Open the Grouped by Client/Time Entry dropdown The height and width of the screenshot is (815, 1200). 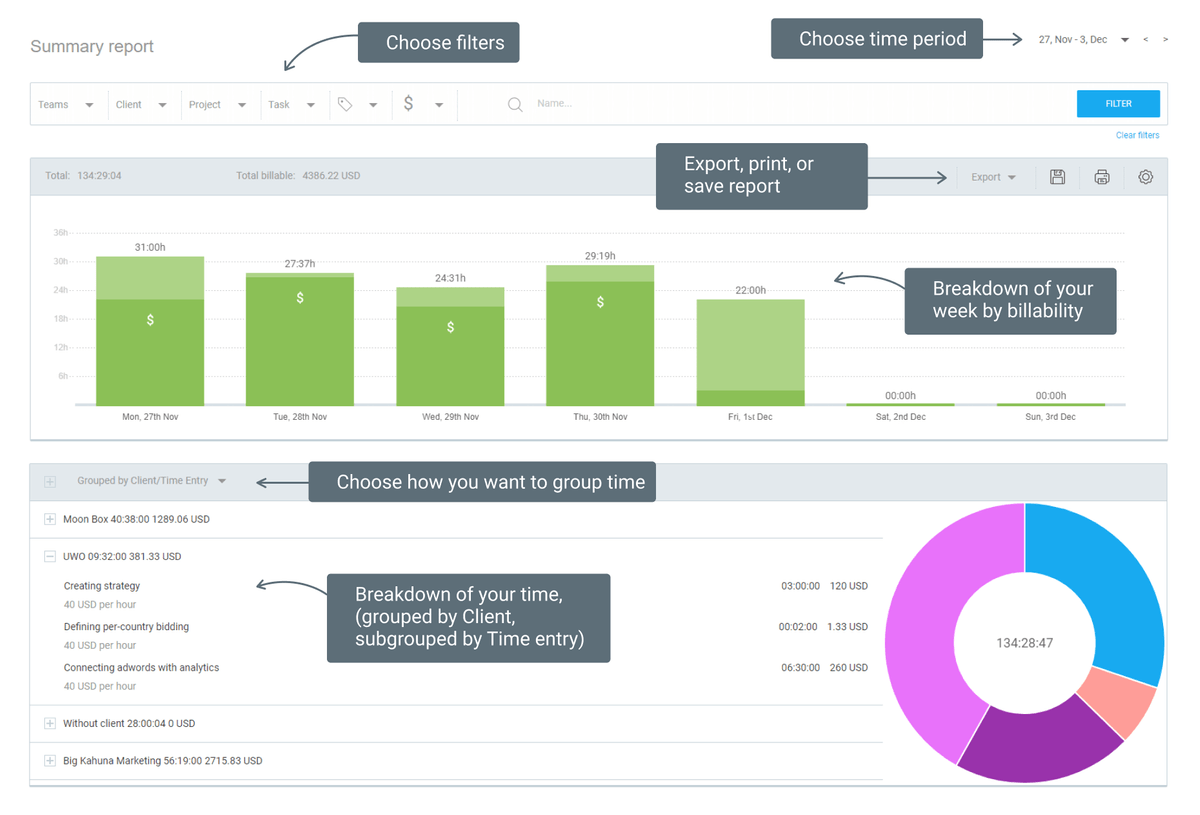152,481
